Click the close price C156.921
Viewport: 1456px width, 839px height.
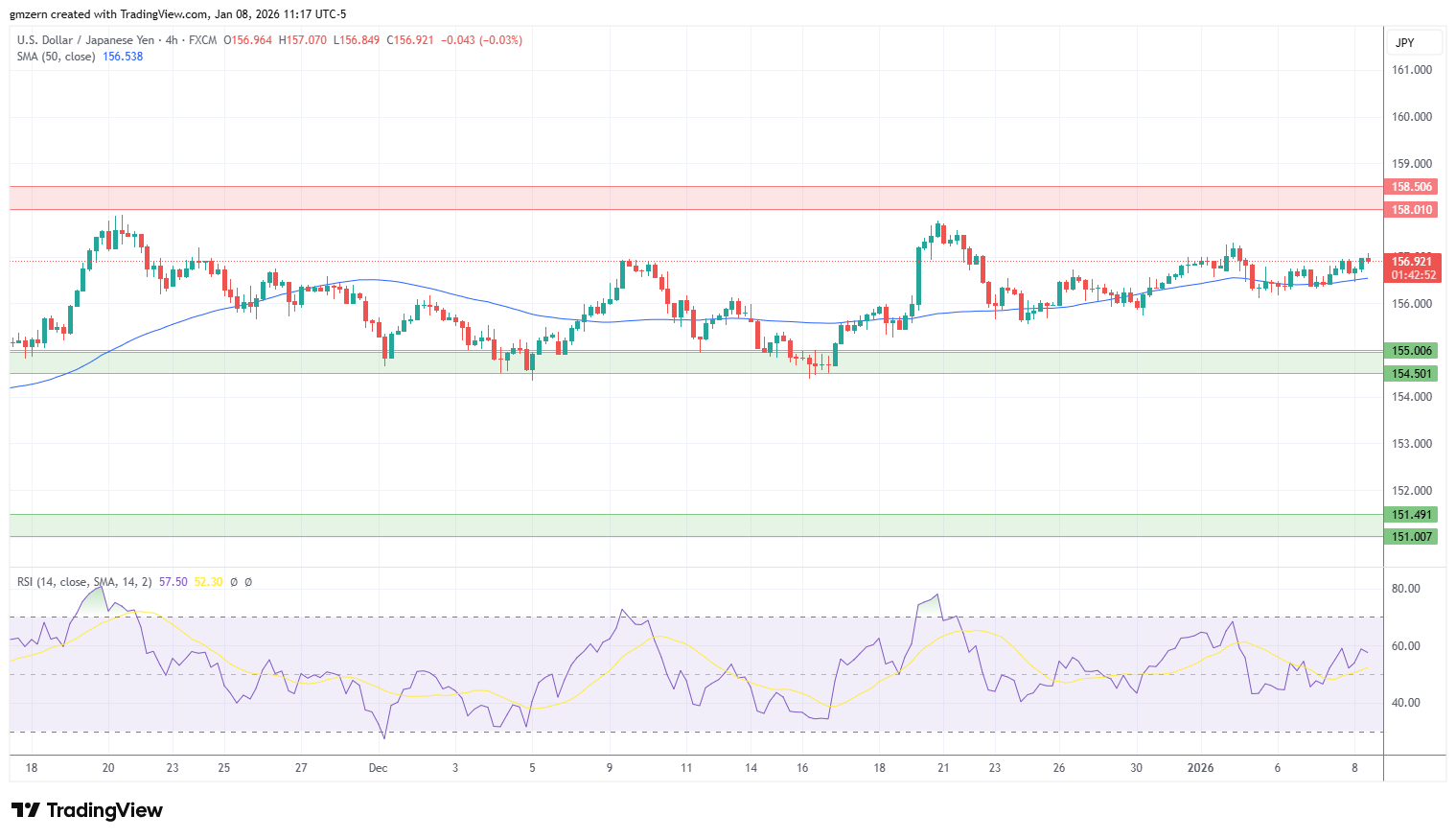[x=410, y=40]
